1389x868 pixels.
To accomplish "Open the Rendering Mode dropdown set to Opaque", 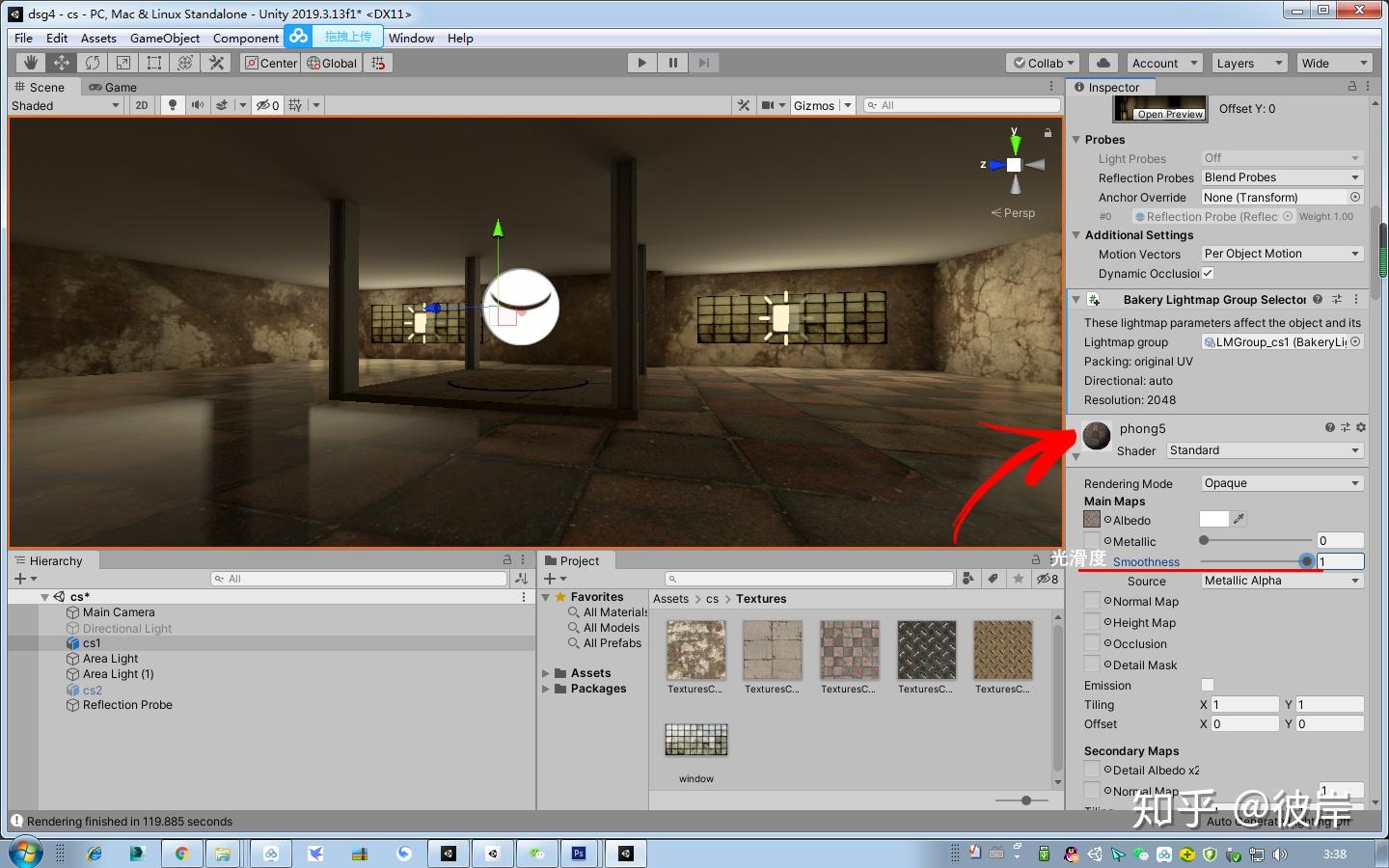I will tap(1281, 482).
